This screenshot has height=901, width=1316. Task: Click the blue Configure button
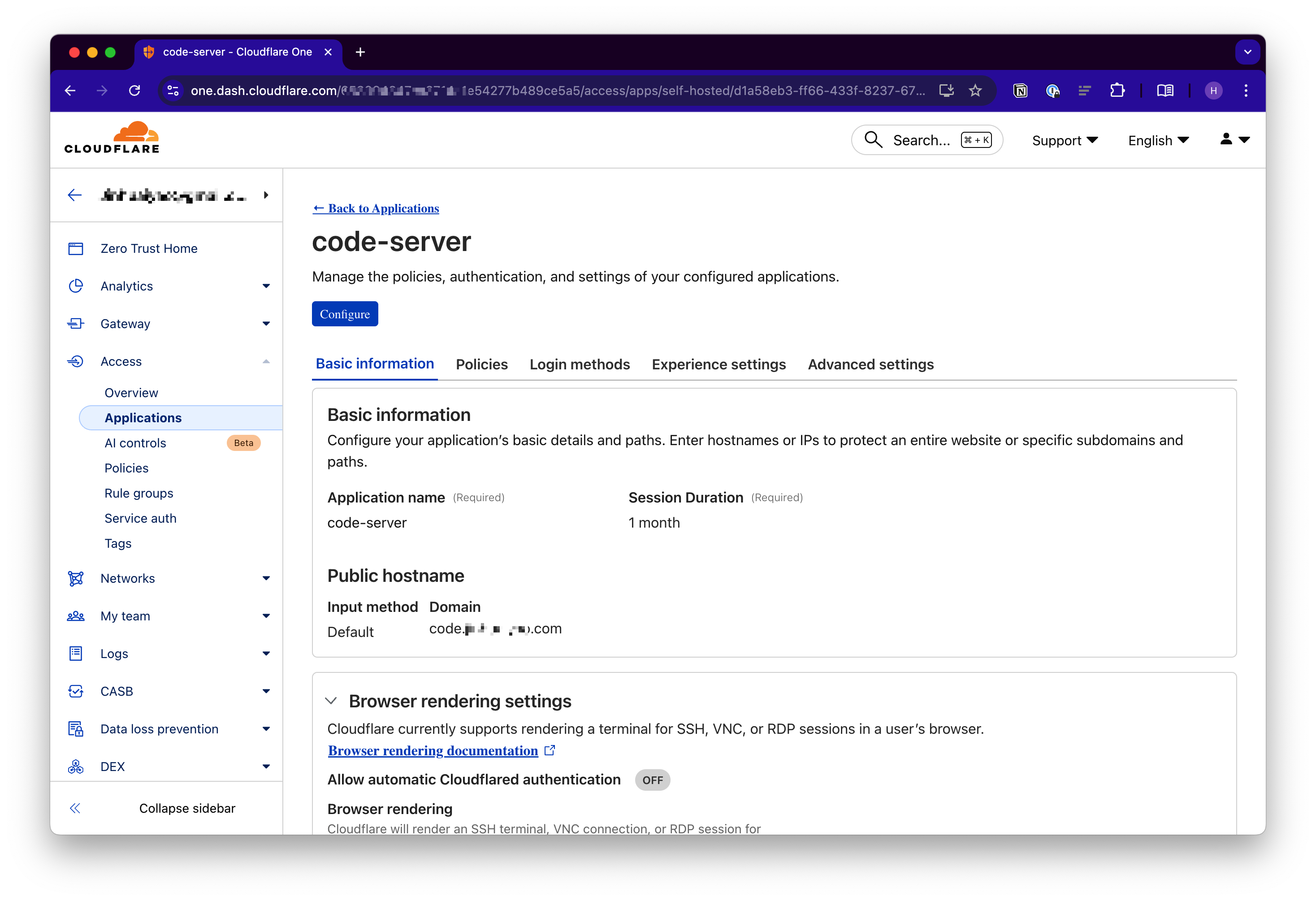tap(344, 314)
